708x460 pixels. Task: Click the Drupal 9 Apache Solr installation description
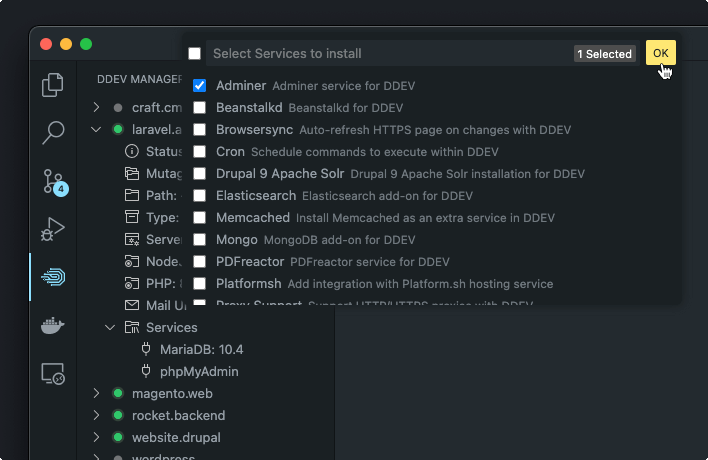pyautogui.click(x=468, y=174)
